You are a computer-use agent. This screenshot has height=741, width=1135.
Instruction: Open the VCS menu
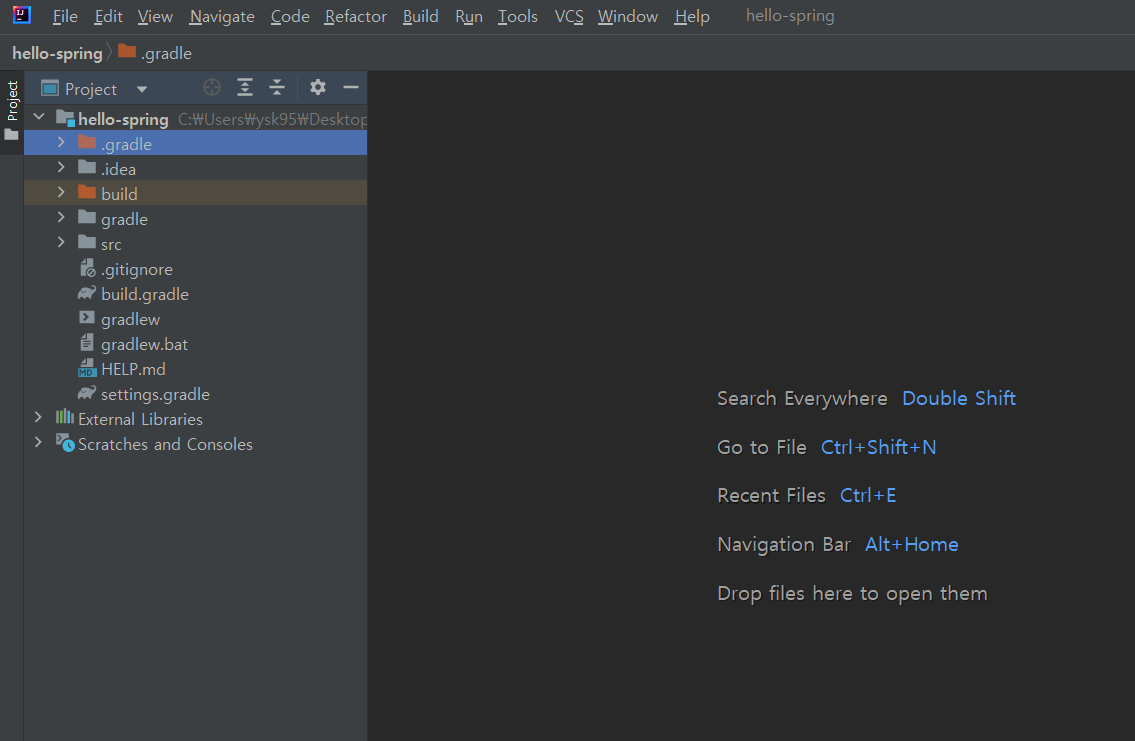[569, 16]
